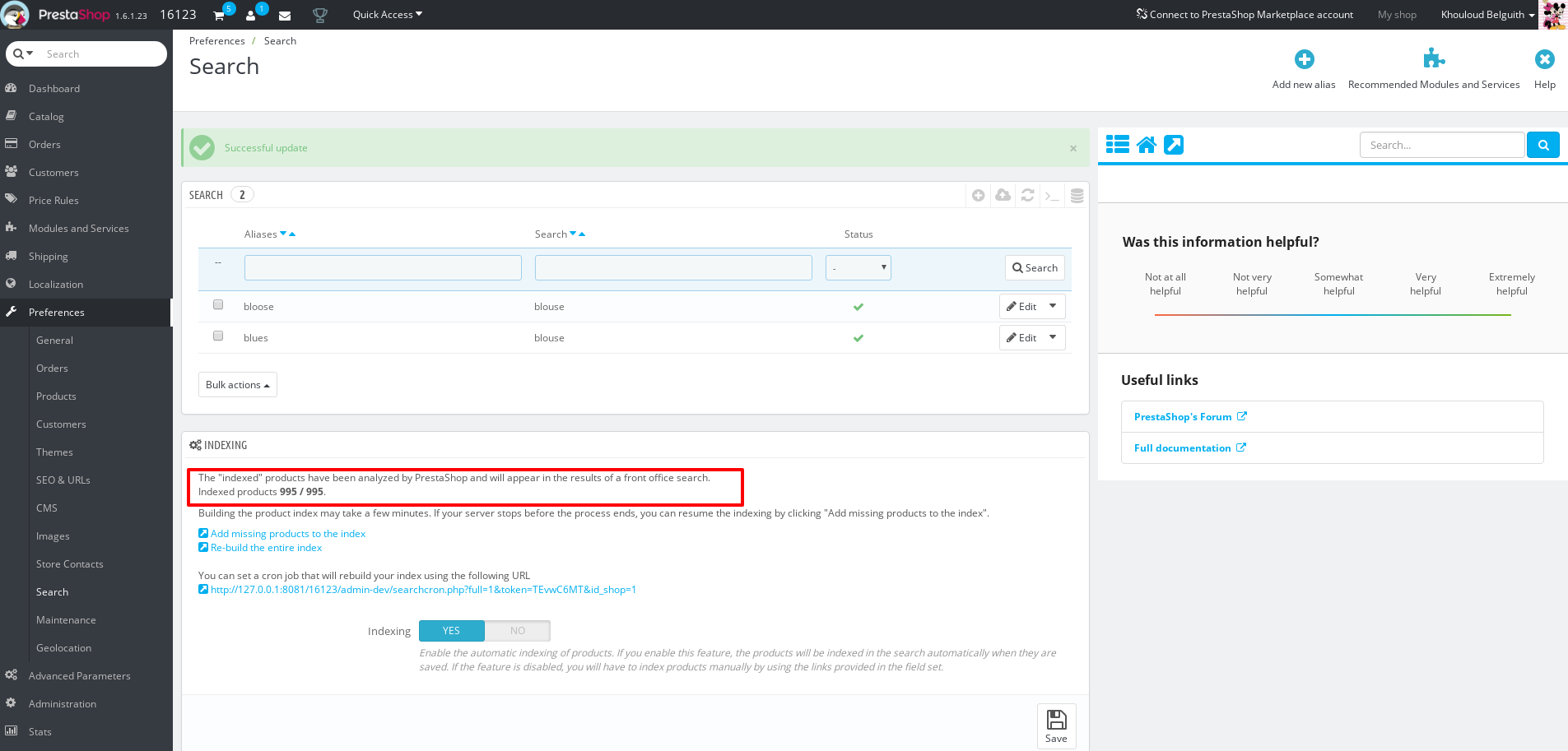Click the blue help search magnifier button
Viewport: 1568px width, 751px height.
(x=1543, y=145)
